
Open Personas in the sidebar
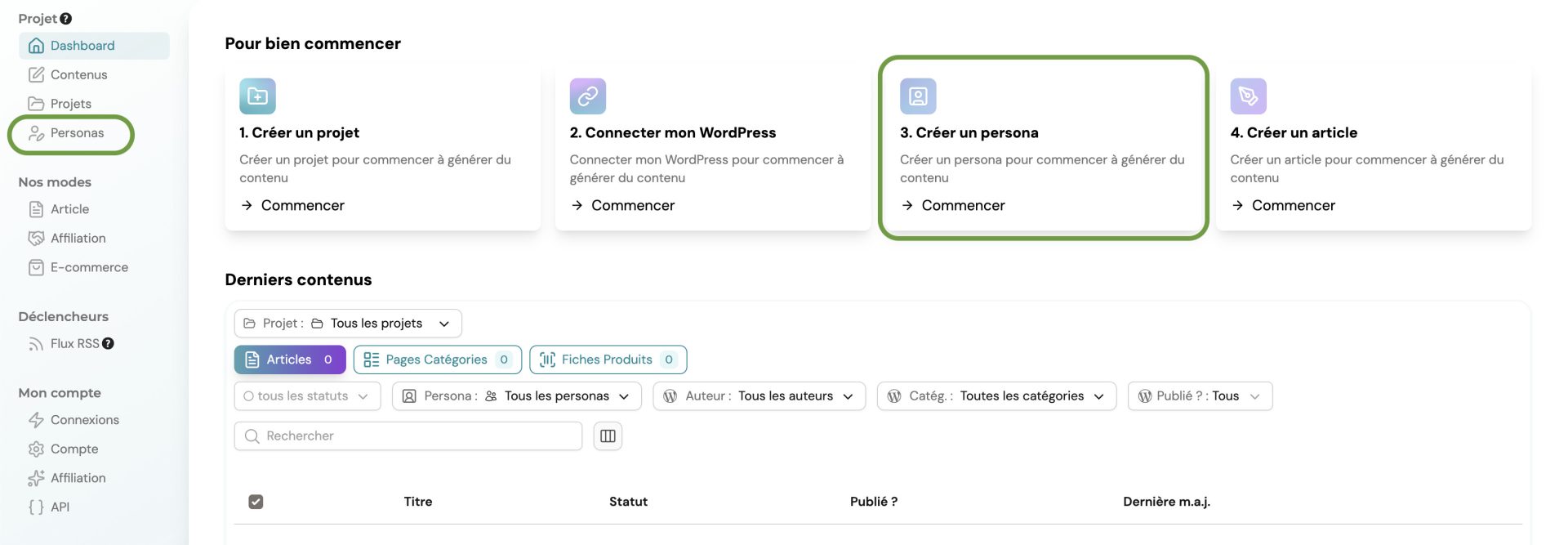(77, 133)
